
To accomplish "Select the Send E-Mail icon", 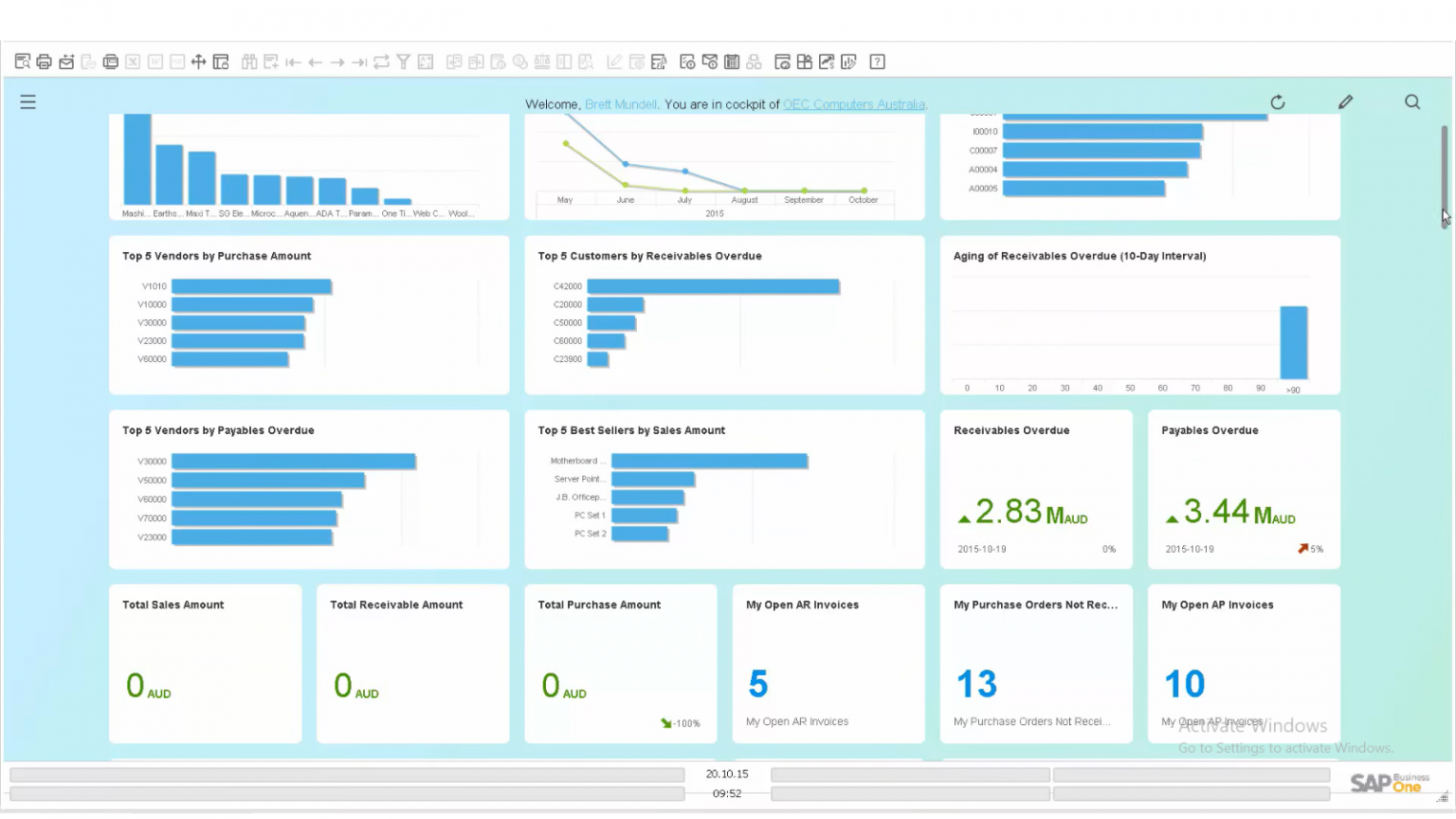I will 66,61.
